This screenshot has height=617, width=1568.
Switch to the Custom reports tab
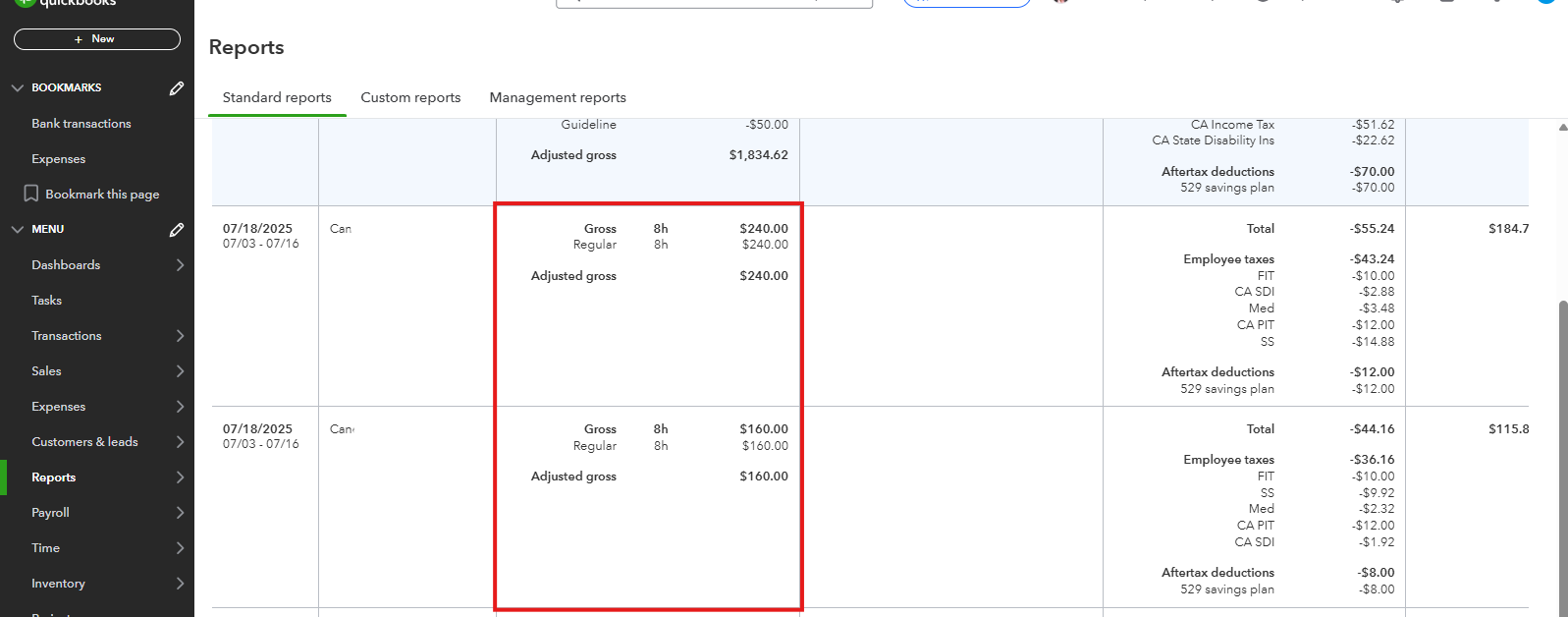(410, 97)
